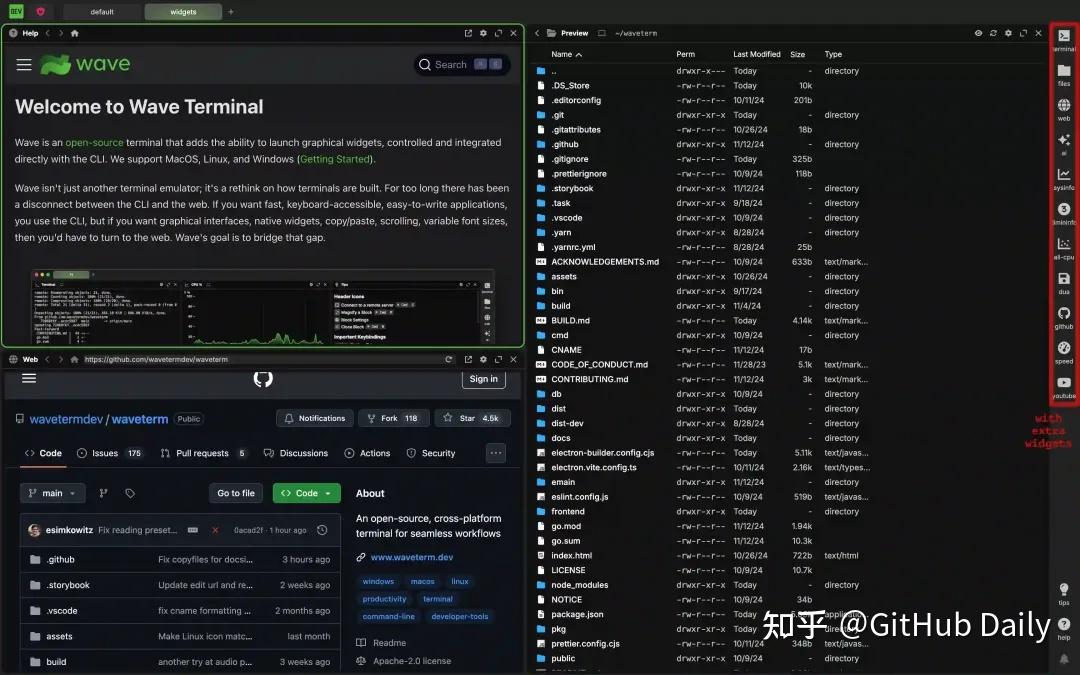Reload the Web block page

pos(448,360)
